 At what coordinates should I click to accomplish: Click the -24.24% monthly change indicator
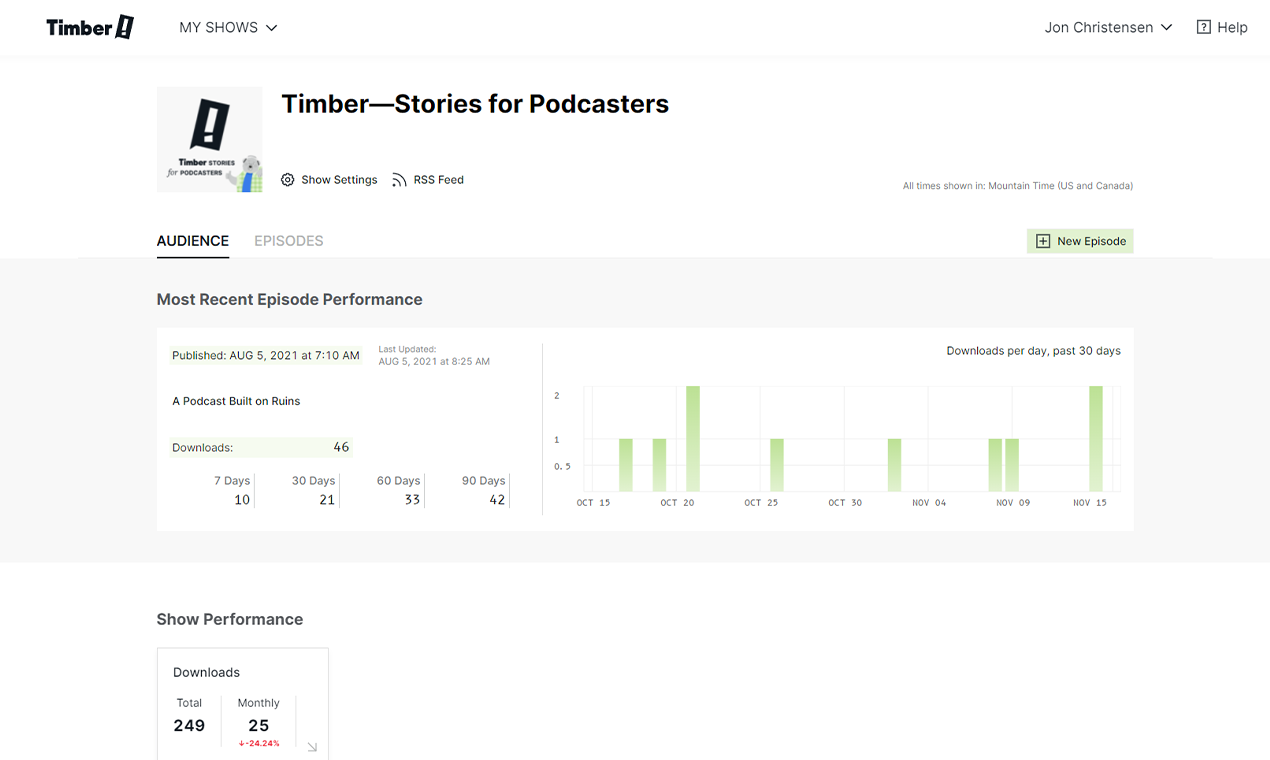point(259,744)
